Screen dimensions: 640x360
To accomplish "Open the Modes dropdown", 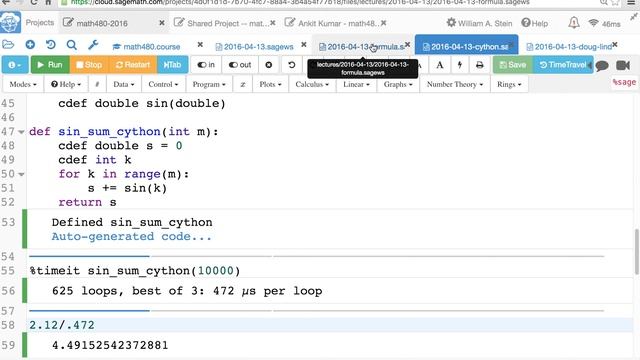I will pos(23,84).
